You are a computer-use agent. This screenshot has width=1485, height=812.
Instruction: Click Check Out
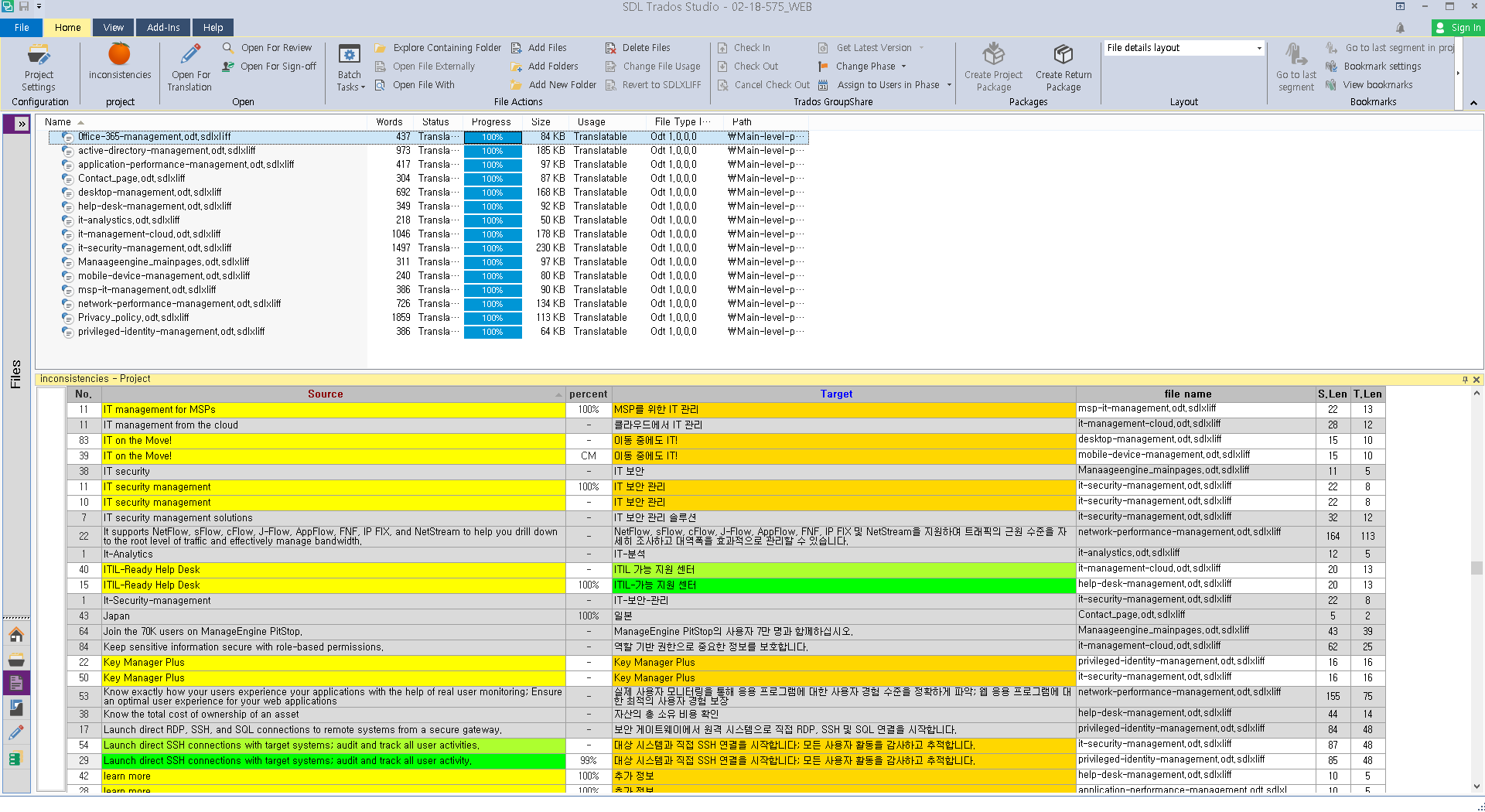tap(748, 67)
